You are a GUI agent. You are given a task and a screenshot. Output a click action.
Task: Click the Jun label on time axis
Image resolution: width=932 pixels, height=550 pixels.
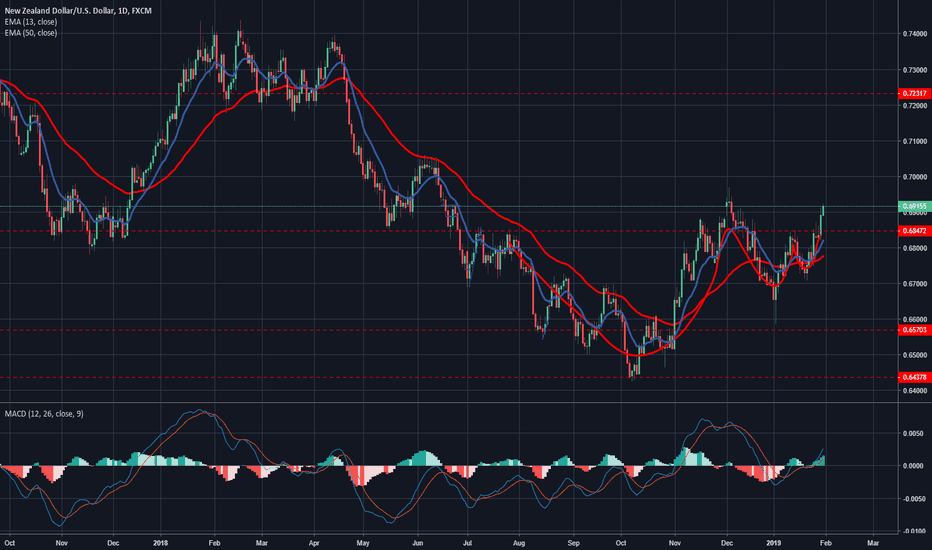coord(417,543)
